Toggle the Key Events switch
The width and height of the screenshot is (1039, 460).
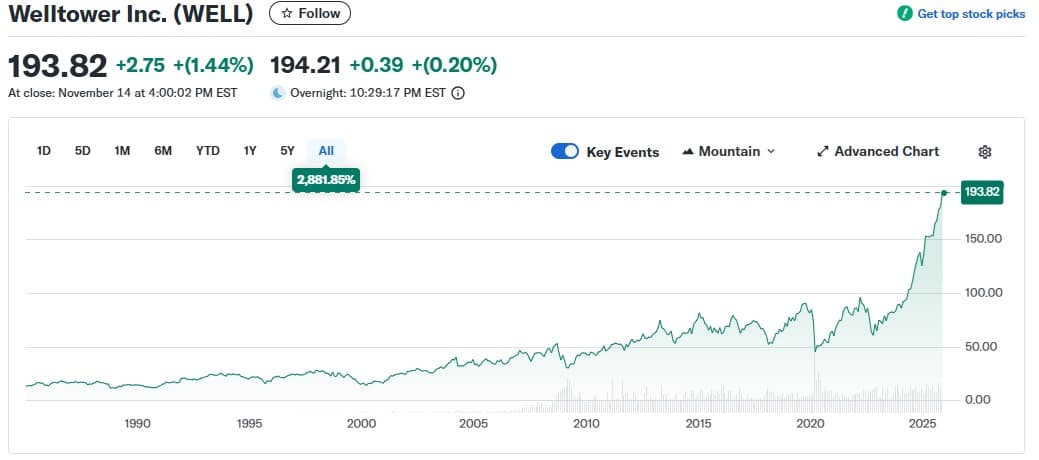point(565,152)
